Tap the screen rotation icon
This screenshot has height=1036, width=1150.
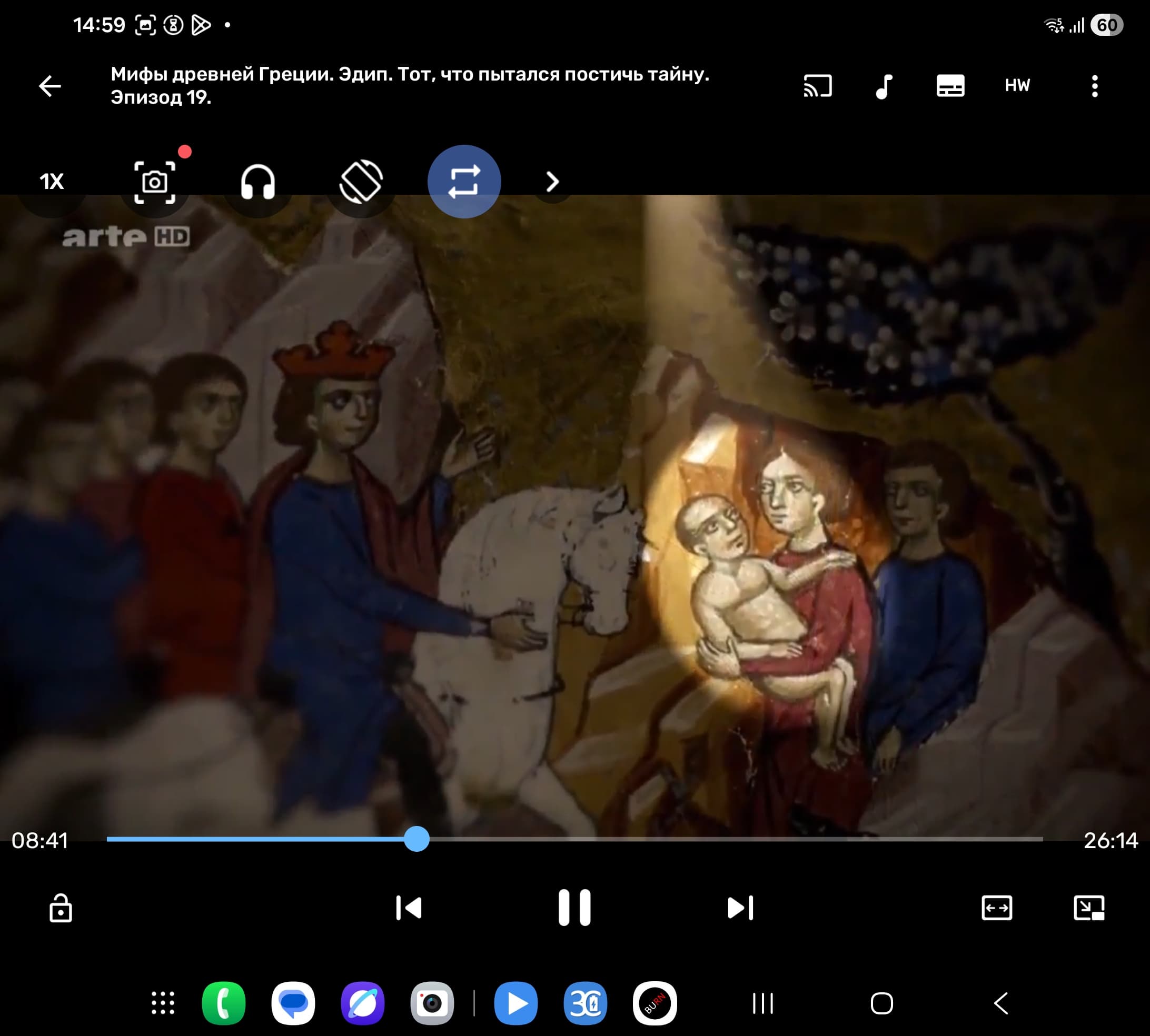361,182
